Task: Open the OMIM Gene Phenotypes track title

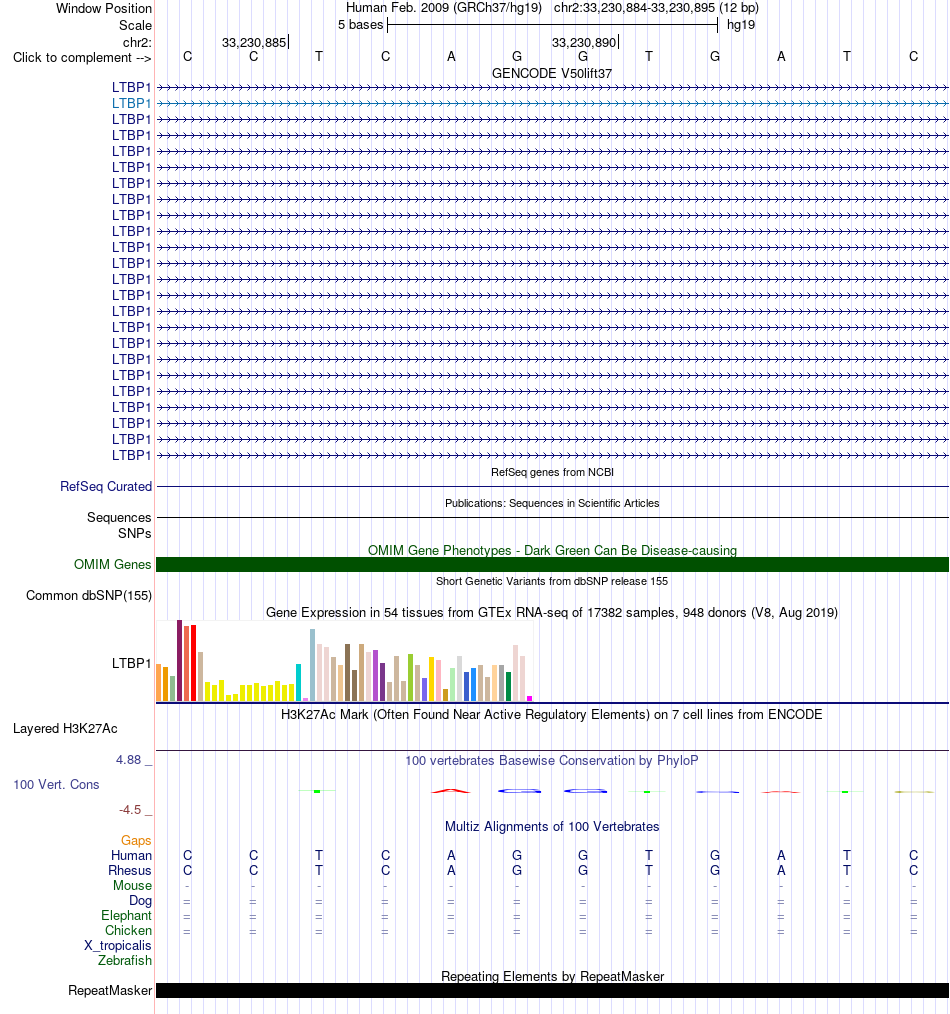Action: tap(552, 550)
